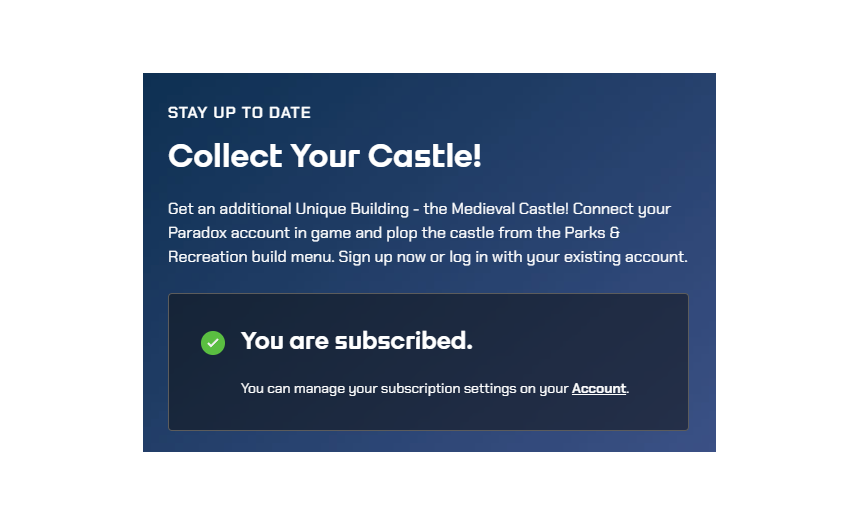Click the word "Paradox" in the description
Screen dimensions: 858x525
click(x=198, y=233)
